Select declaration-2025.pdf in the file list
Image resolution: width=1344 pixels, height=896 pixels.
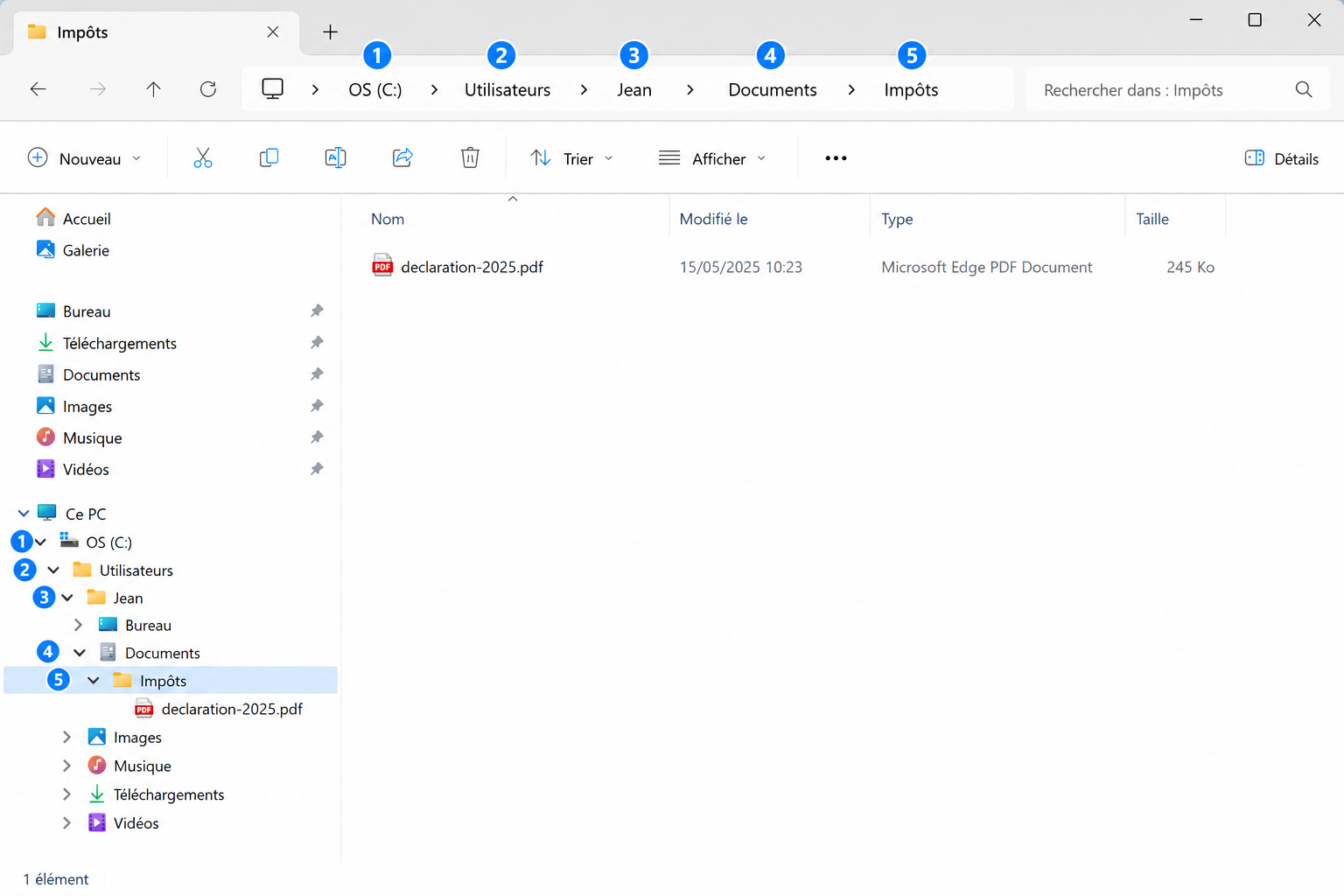[472, 267]
